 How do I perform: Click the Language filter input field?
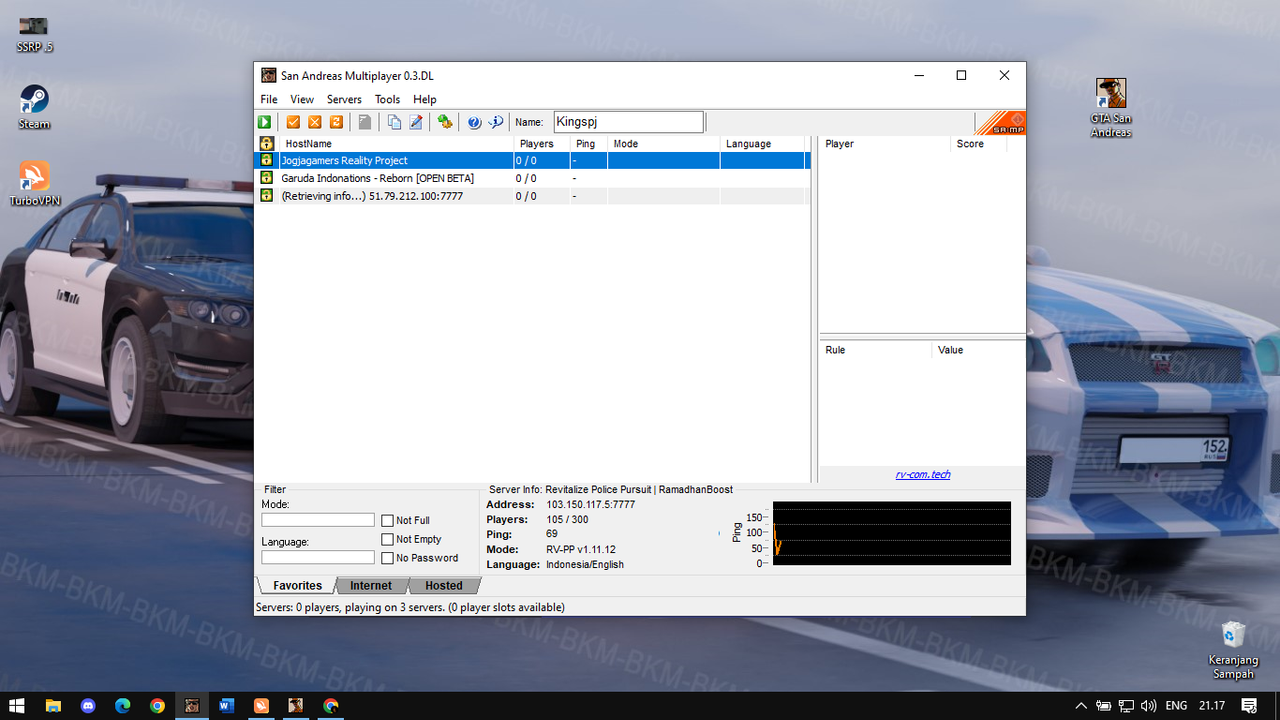[318, 557]
